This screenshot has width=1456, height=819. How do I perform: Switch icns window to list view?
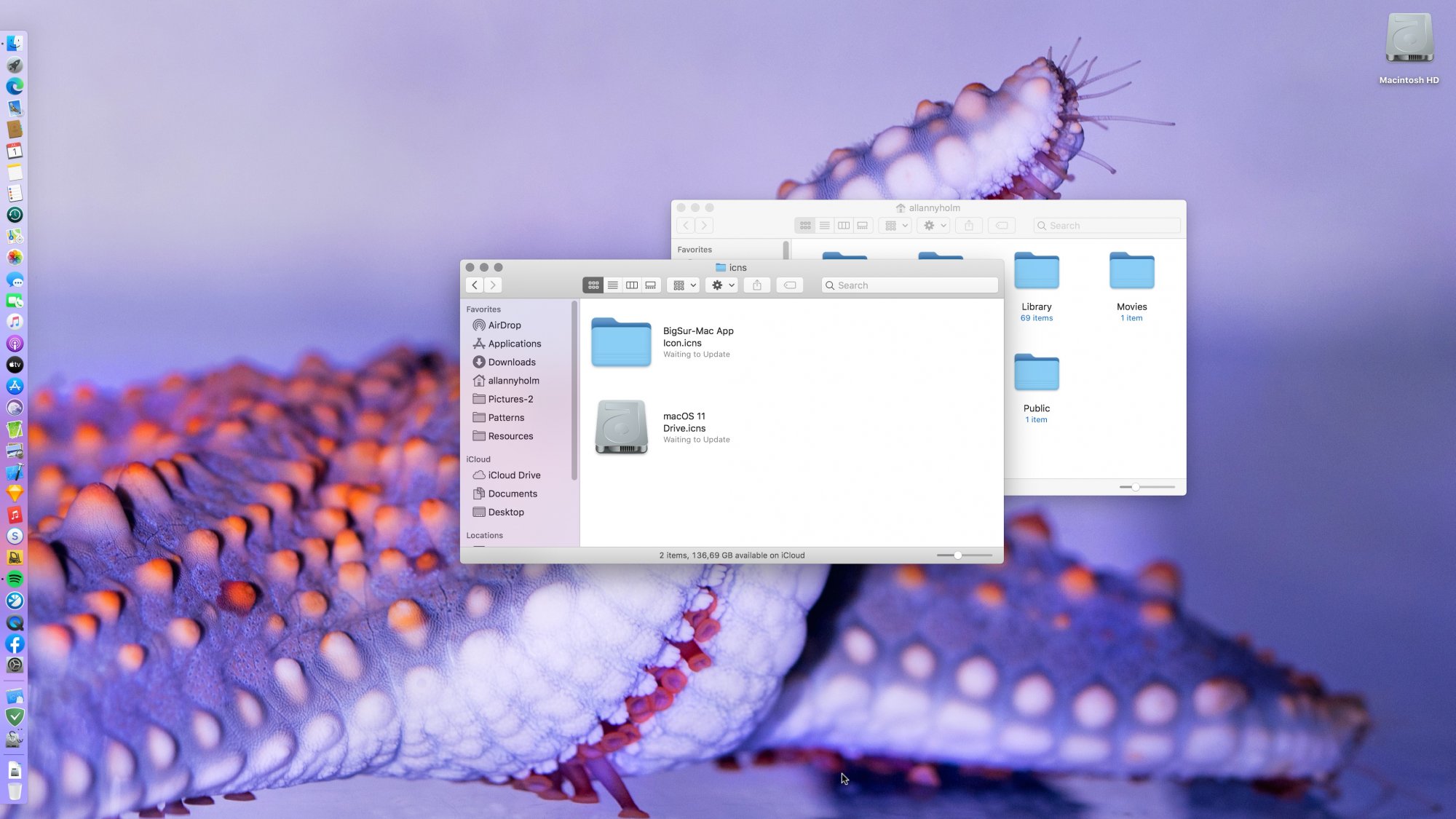[613, 285]
